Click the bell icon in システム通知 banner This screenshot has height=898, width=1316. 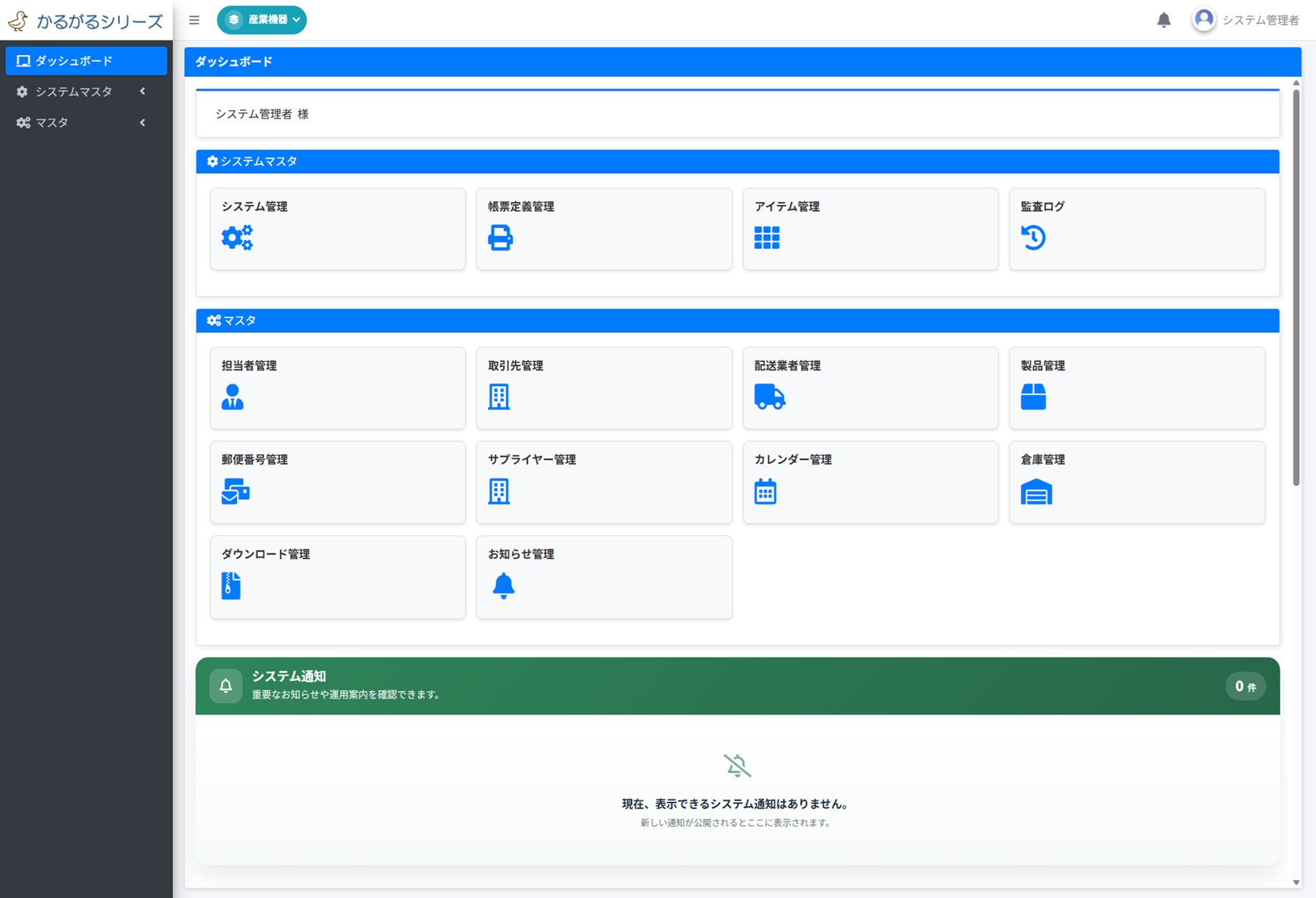(226, 686)
